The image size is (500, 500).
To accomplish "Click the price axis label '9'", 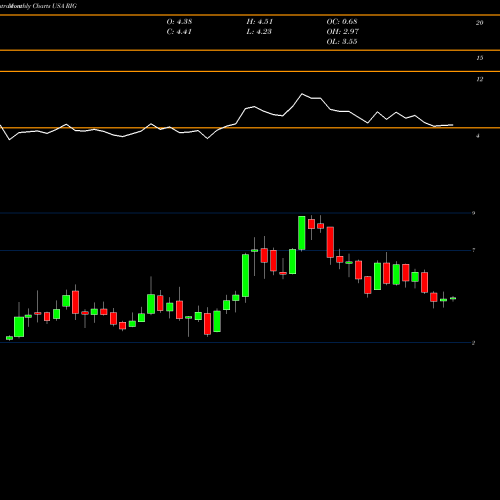I will pyautogui.click(x=473, y=213).
